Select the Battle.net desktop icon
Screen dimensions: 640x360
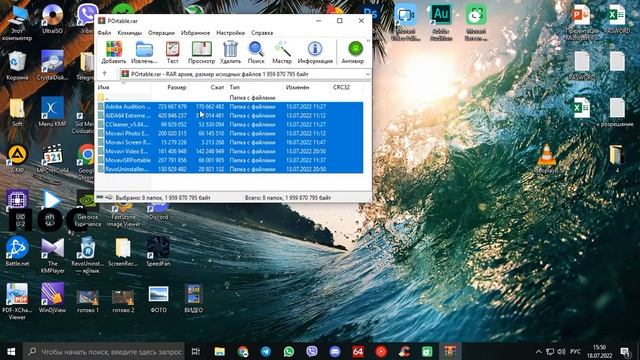17,251
